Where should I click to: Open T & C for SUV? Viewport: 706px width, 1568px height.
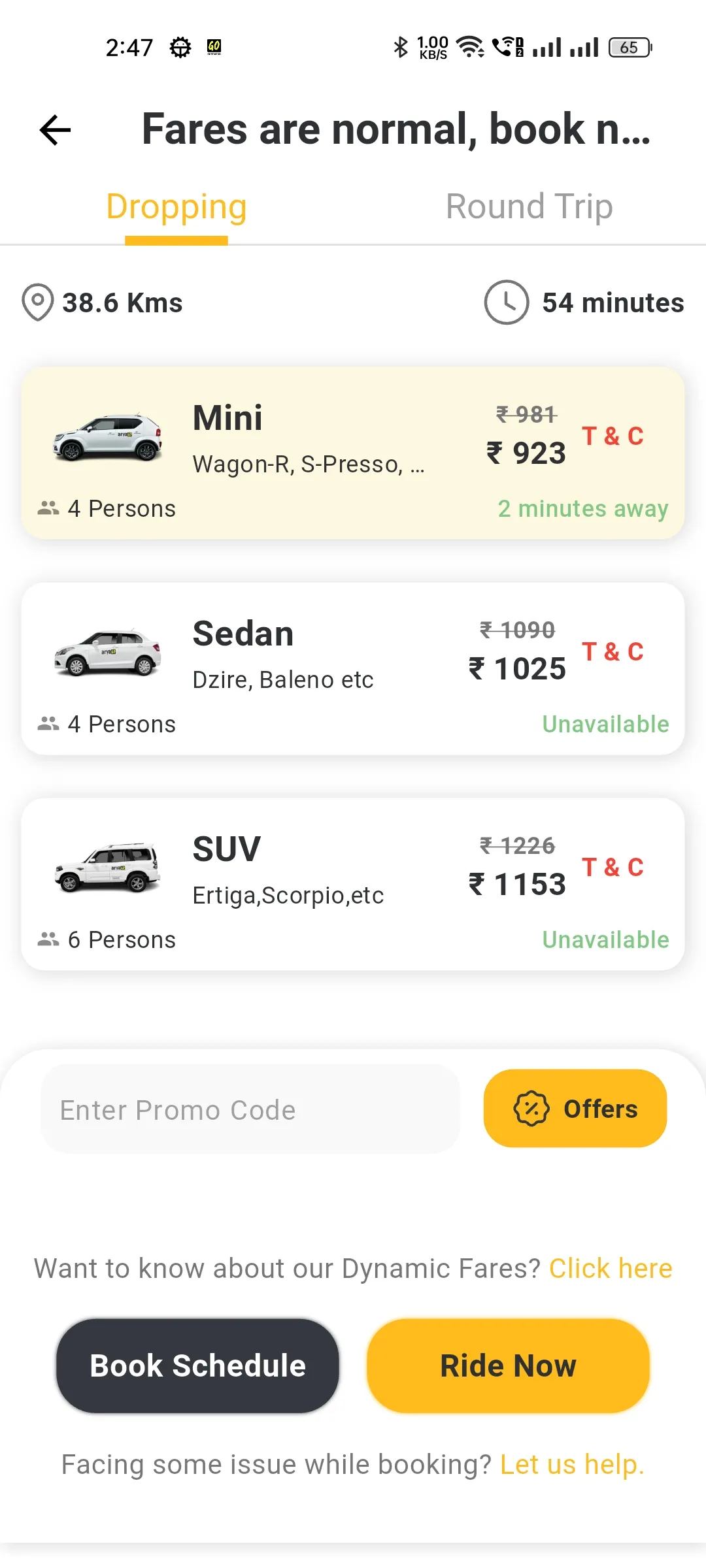(613, 868)
